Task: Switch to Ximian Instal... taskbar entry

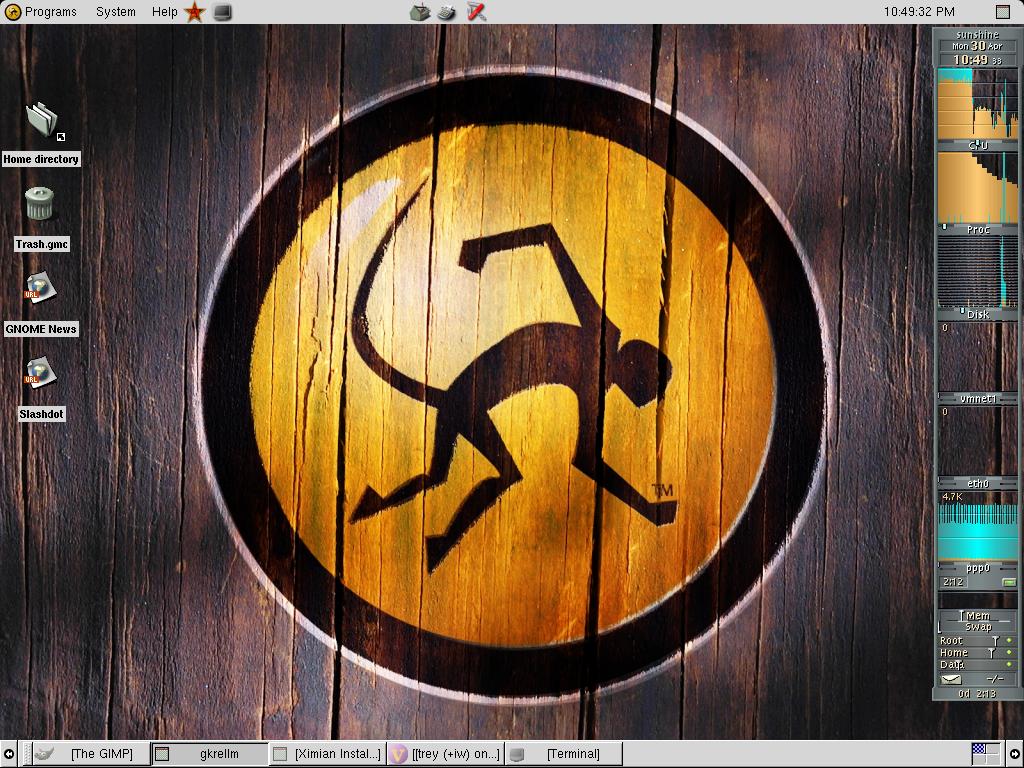Action: click(328, 754)
